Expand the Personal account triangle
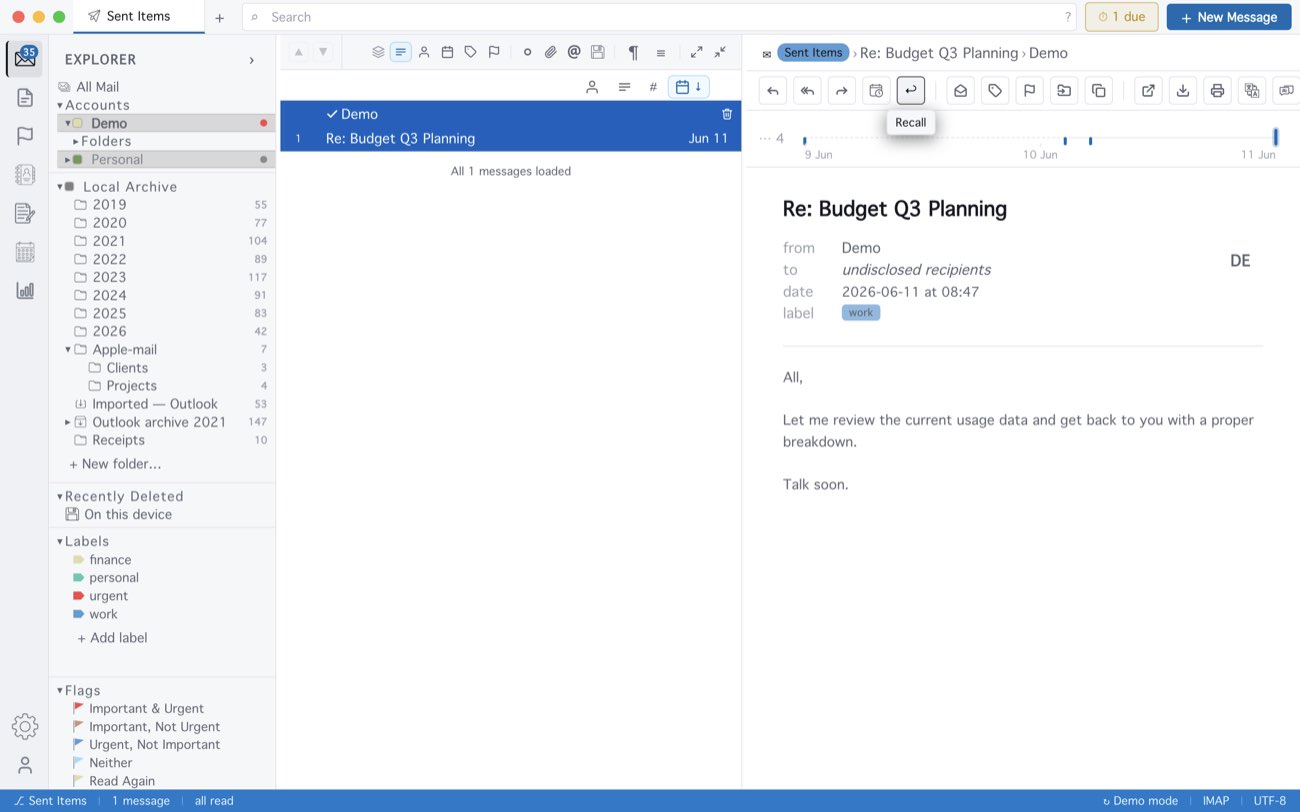 (x=68, y=159)
